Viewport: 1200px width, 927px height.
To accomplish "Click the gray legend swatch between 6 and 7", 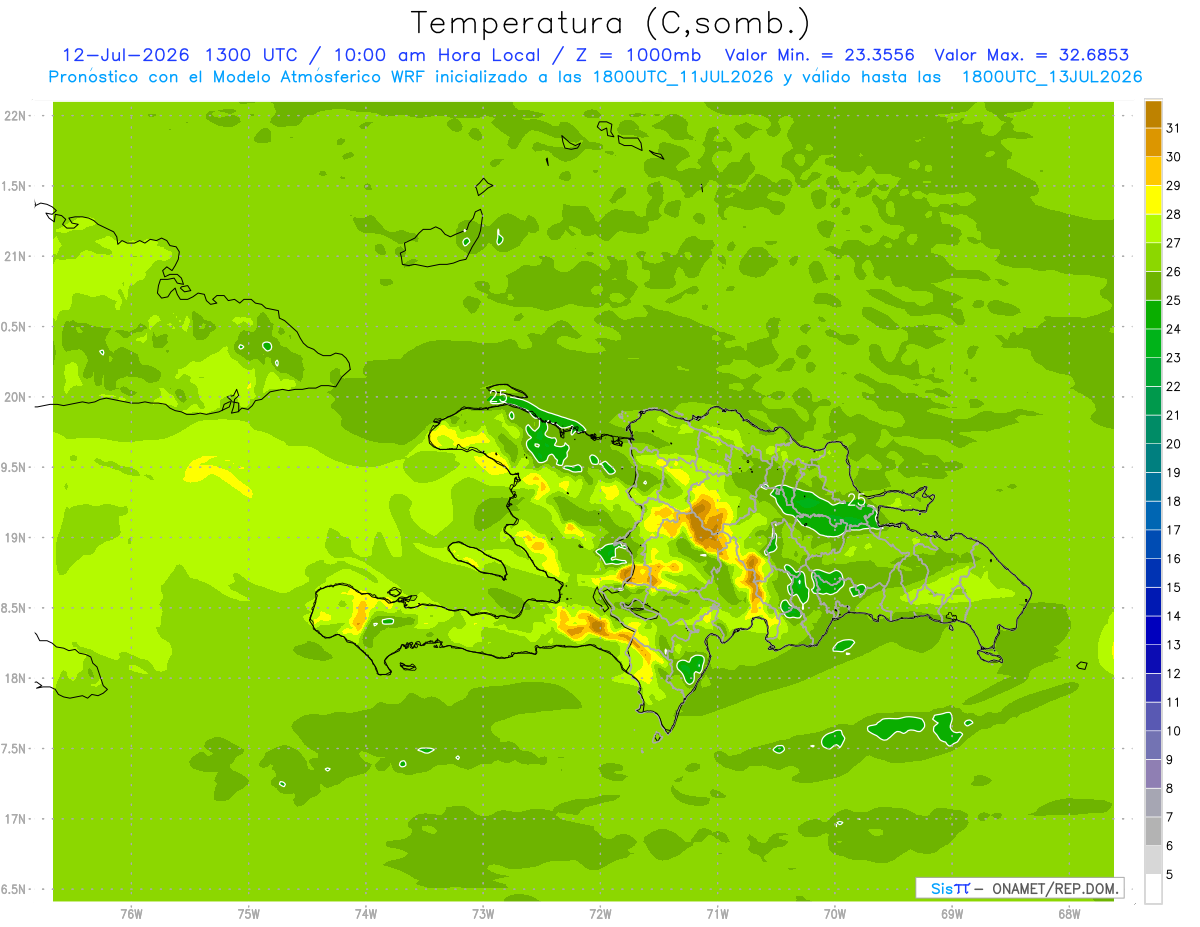I will point(1153,831).
